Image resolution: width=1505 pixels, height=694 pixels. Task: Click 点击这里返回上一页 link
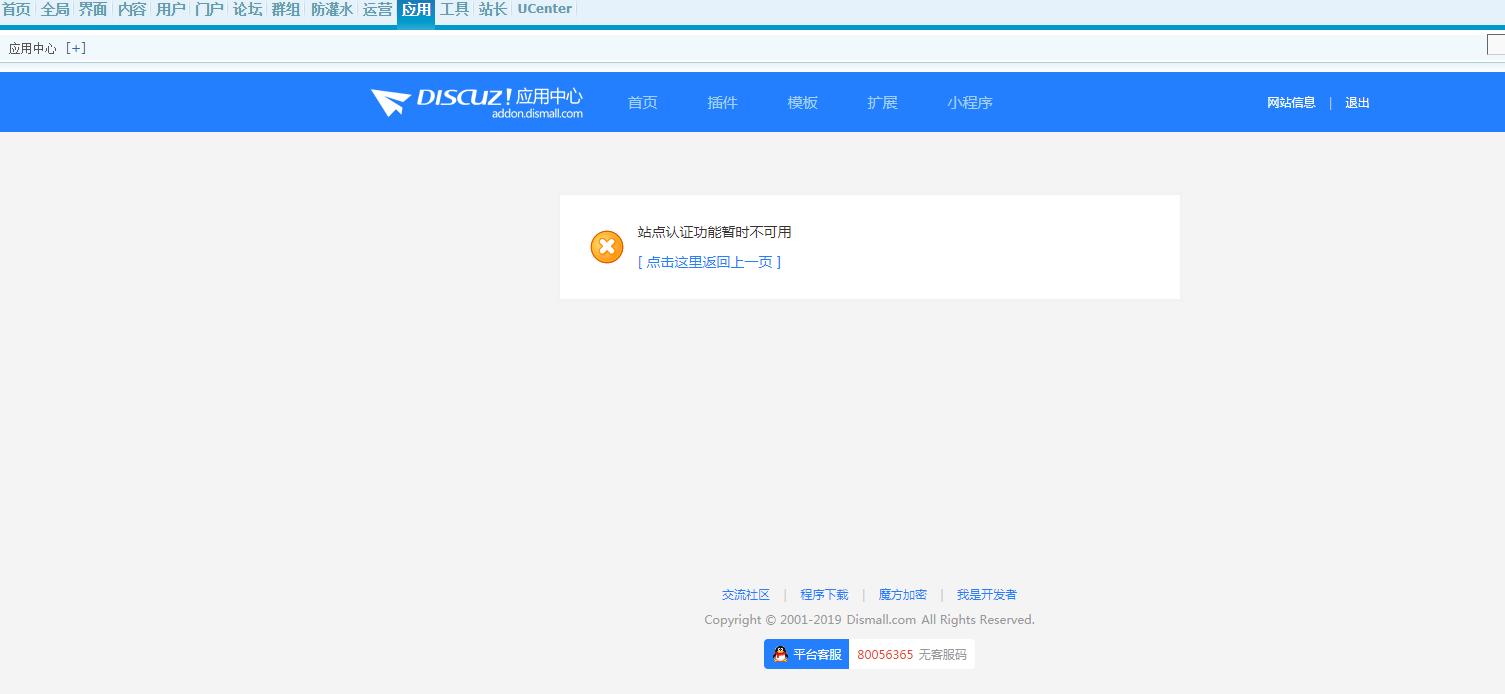(709, 262)
